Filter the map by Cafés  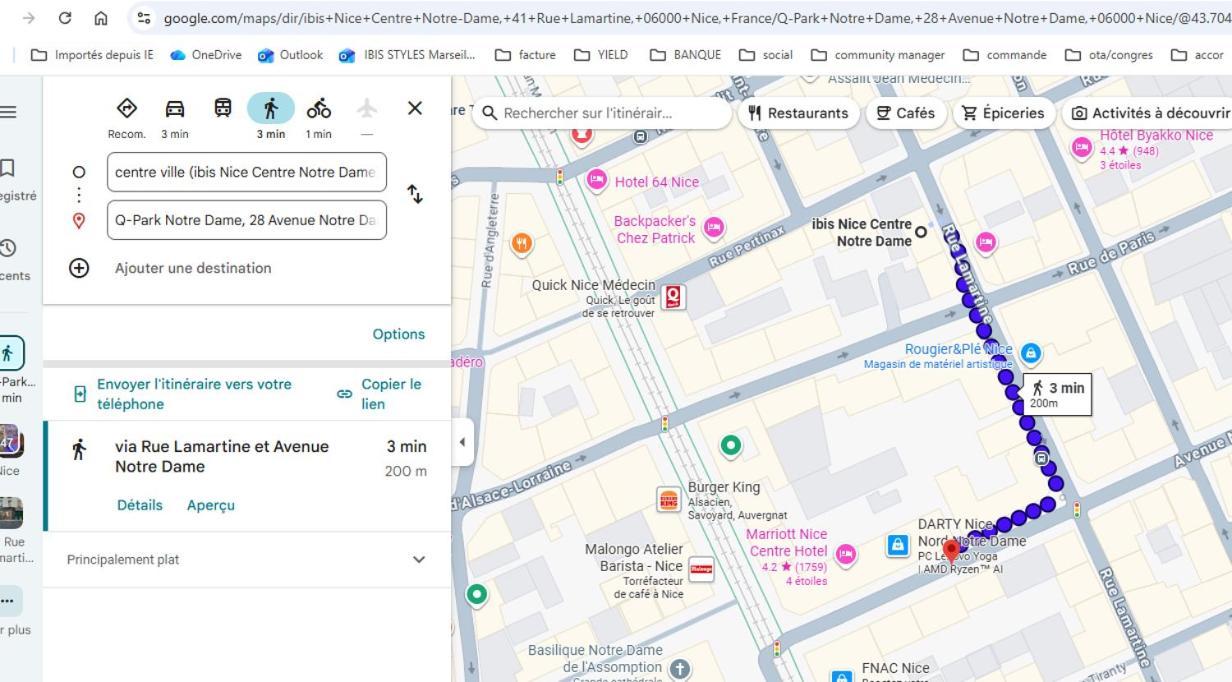click(905, 113)
